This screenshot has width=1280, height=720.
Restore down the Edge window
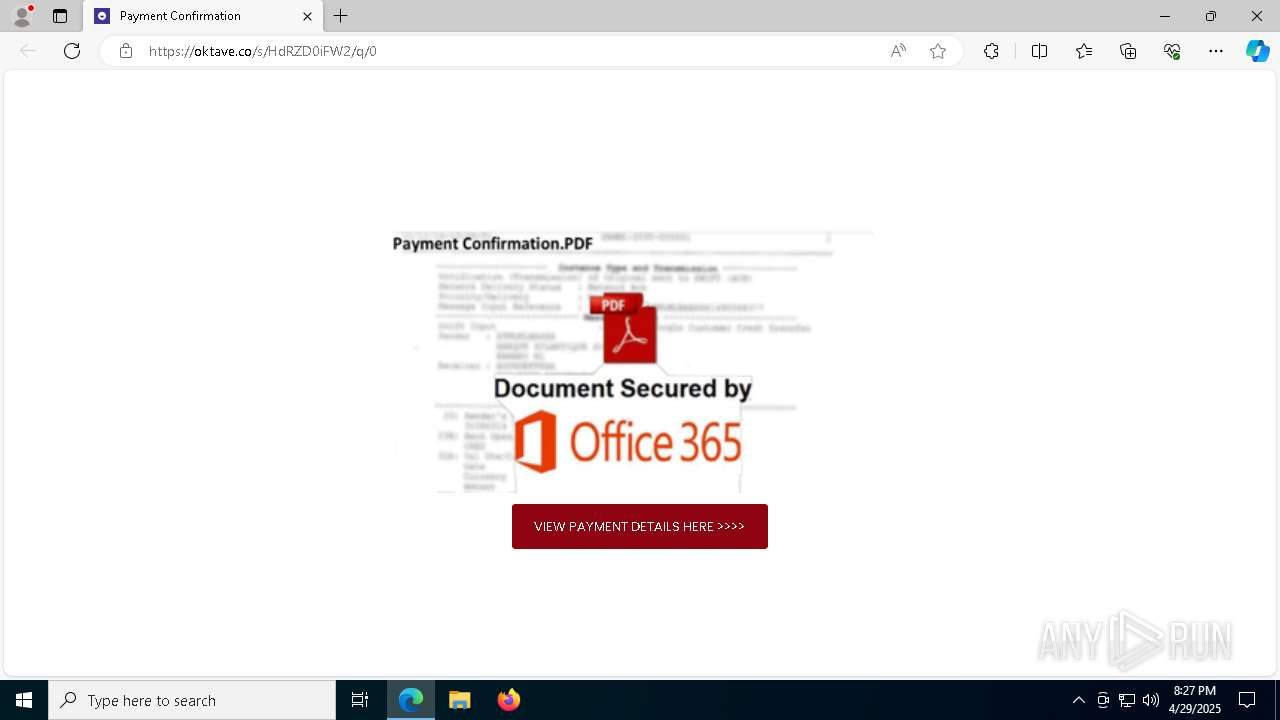[1210, 16]
